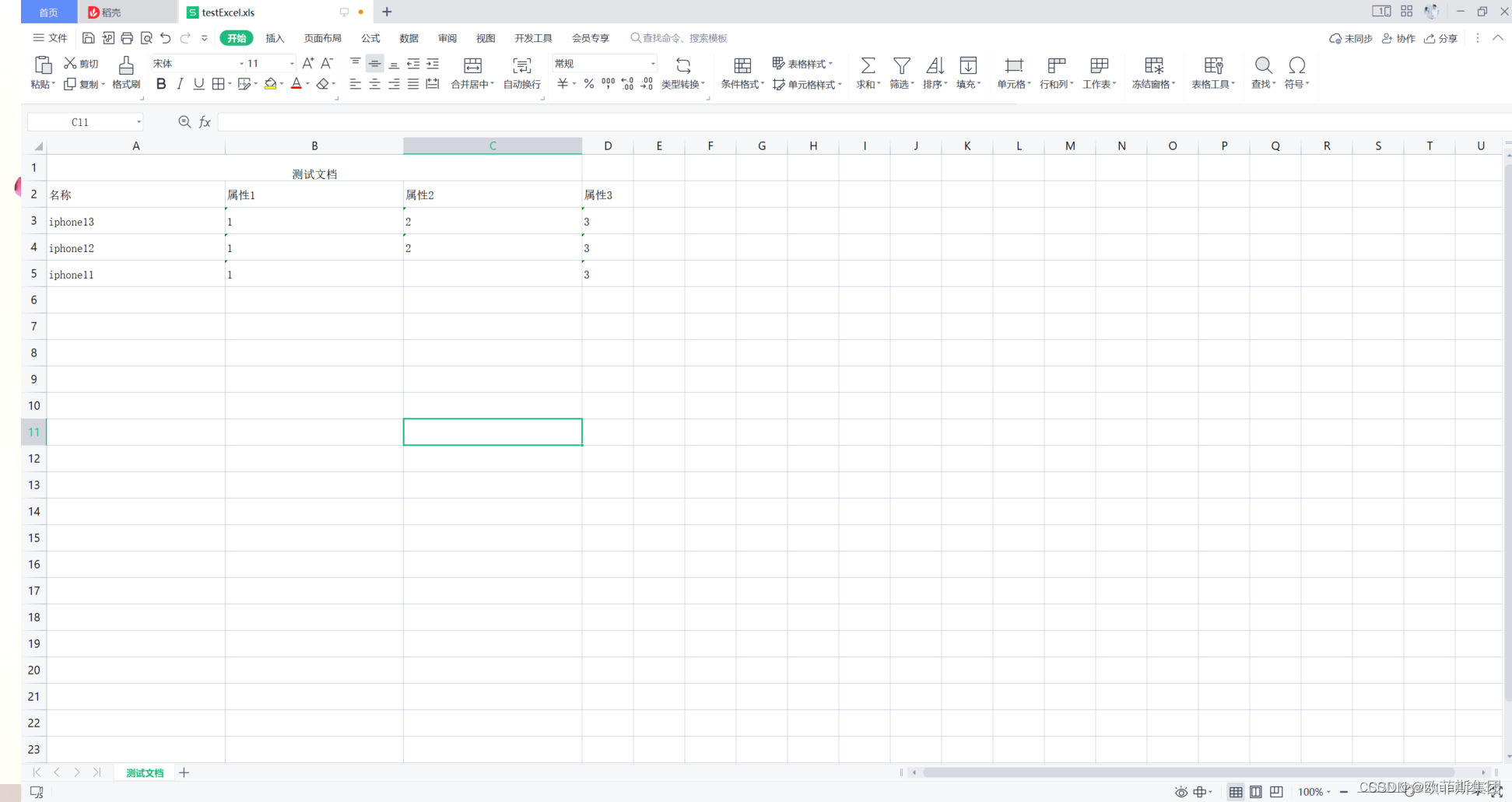Open a new document tab with plus
Image resolution: width=1512 pixels, height=802 pixels.
387,12
